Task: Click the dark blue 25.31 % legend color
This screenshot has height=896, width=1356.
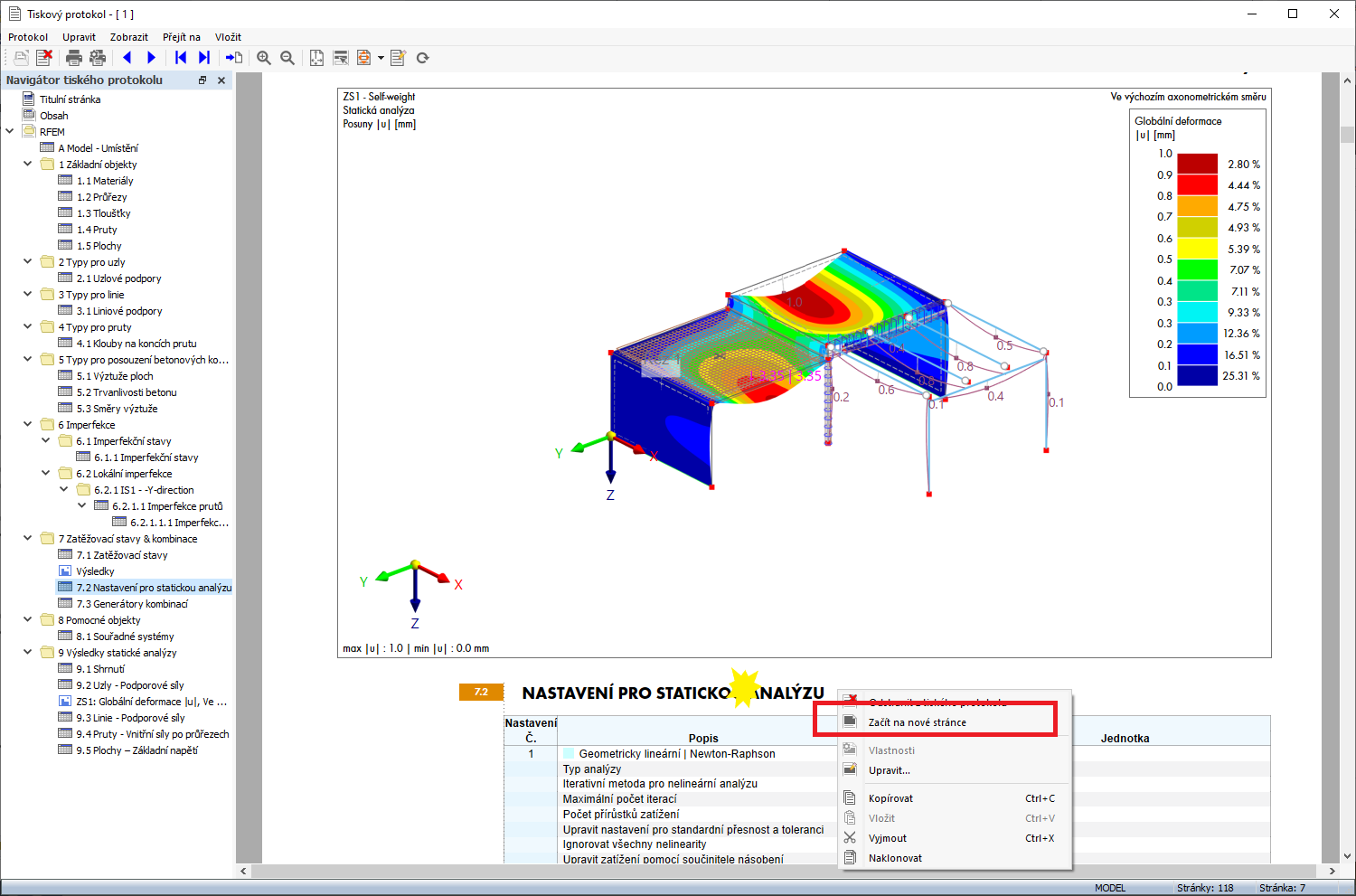Action: [1197, 375]
